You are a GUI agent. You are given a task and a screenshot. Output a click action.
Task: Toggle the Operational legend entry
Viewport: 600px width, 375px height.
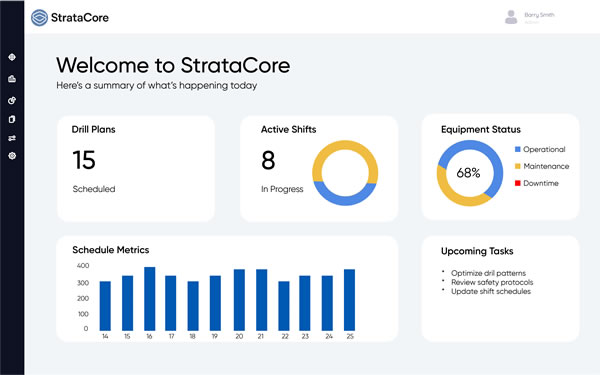tap(540, 149)
